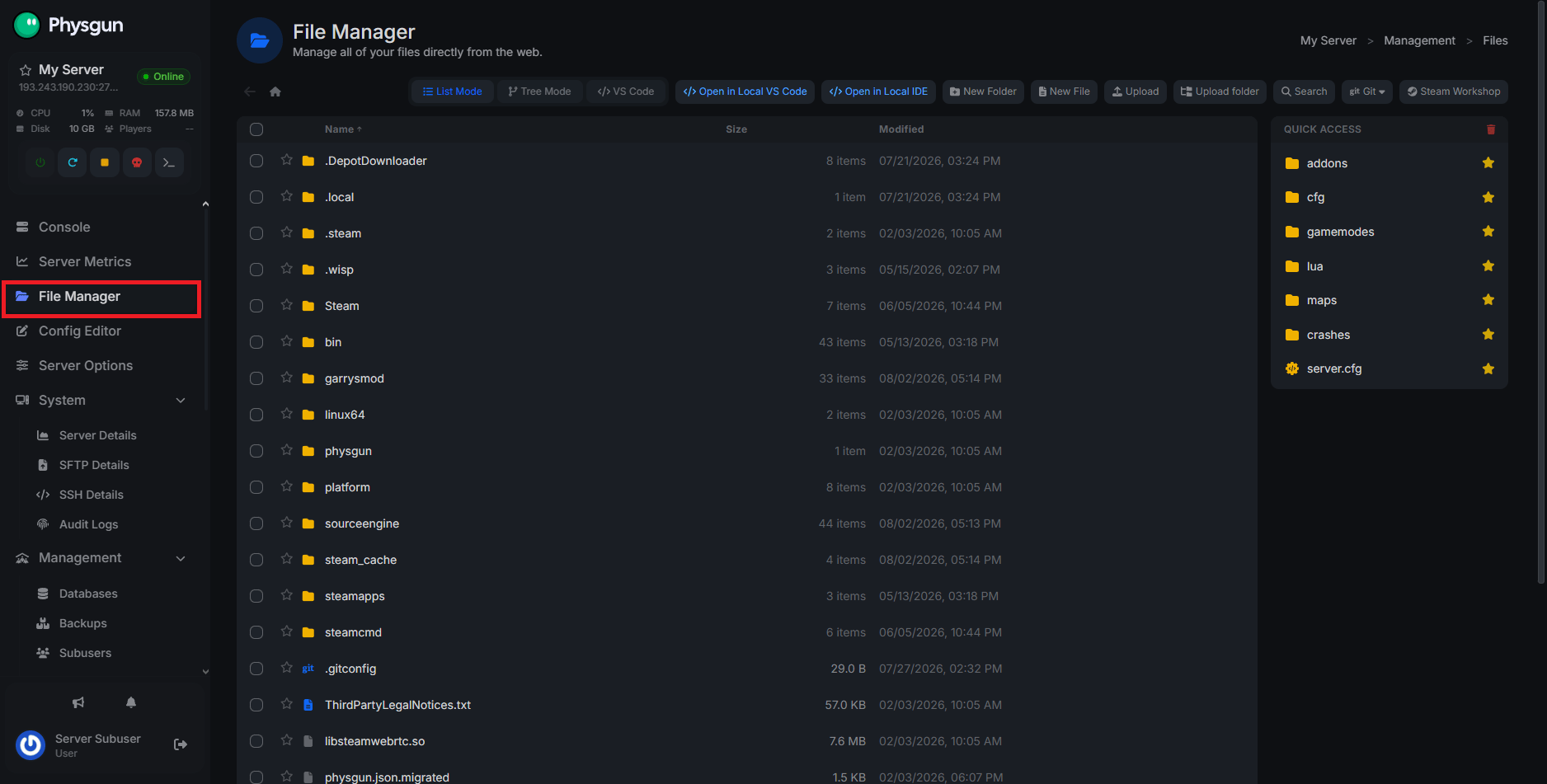This screenshot has width=1547, height=784.
Task: Start the server with the green power icon
Action: pyautogui.click(x=40, y=162)
